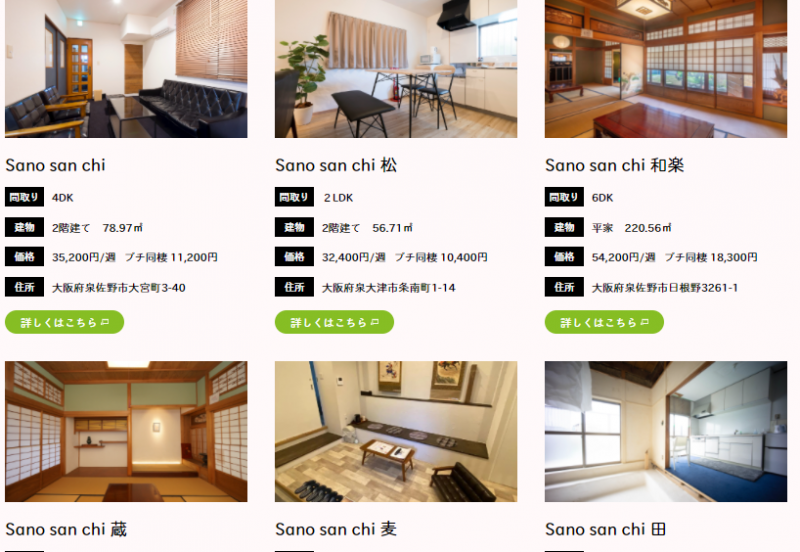Click the external link icon on 和楽 details button

coord(645,322)
